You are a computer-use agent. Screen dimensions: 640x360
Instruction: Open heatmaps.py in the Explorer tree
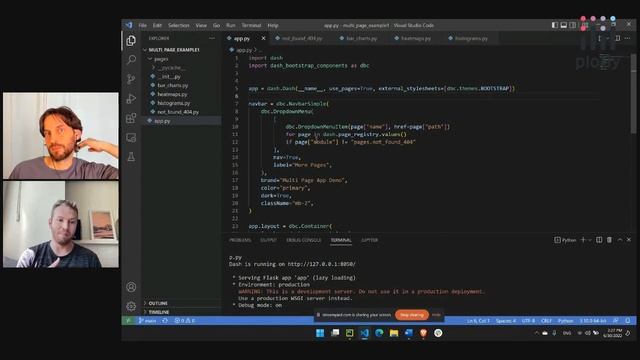172,94
